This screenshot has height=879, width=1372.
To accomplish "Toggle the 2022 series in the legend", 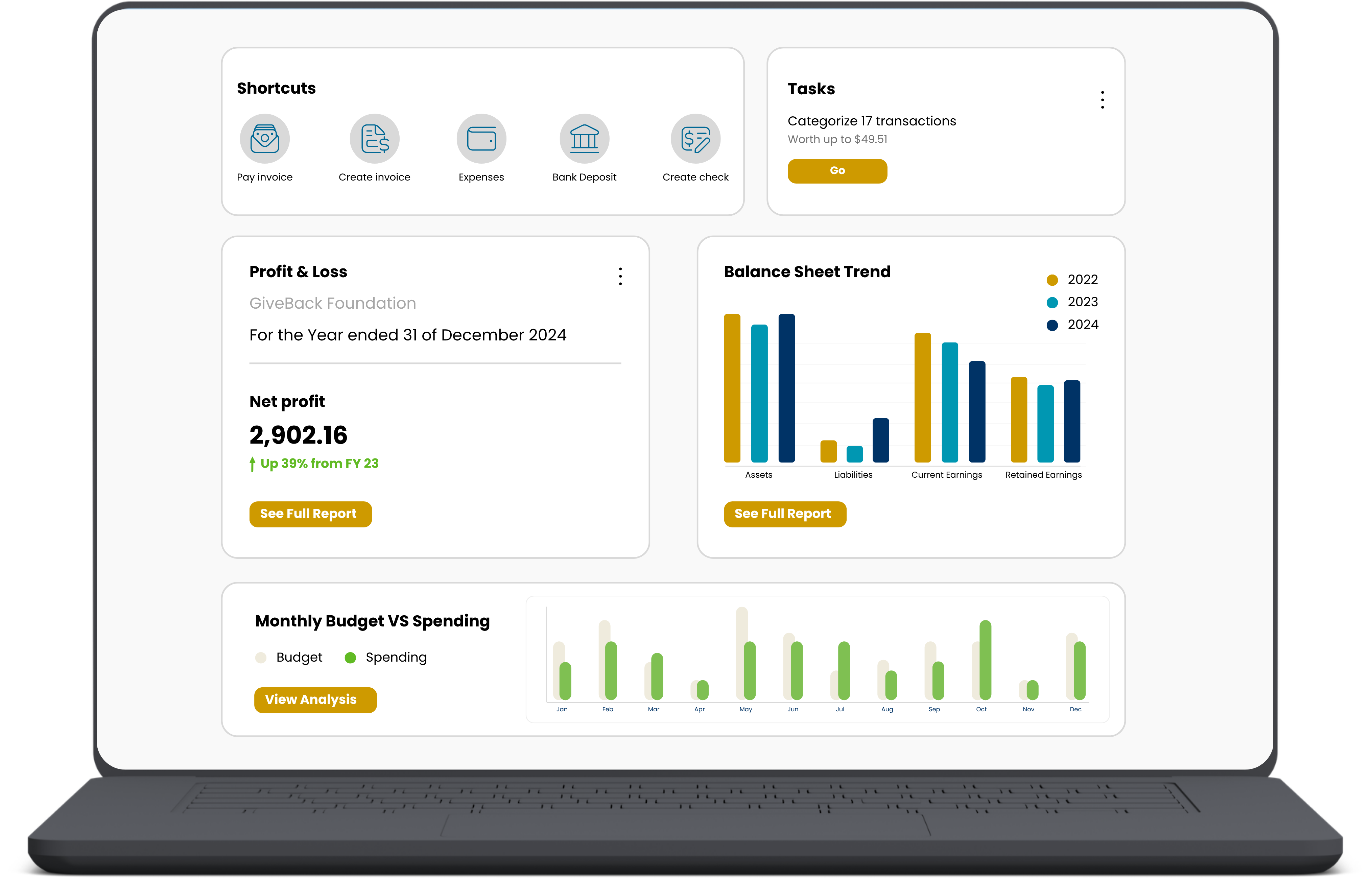I will (x=1072, y=279).
